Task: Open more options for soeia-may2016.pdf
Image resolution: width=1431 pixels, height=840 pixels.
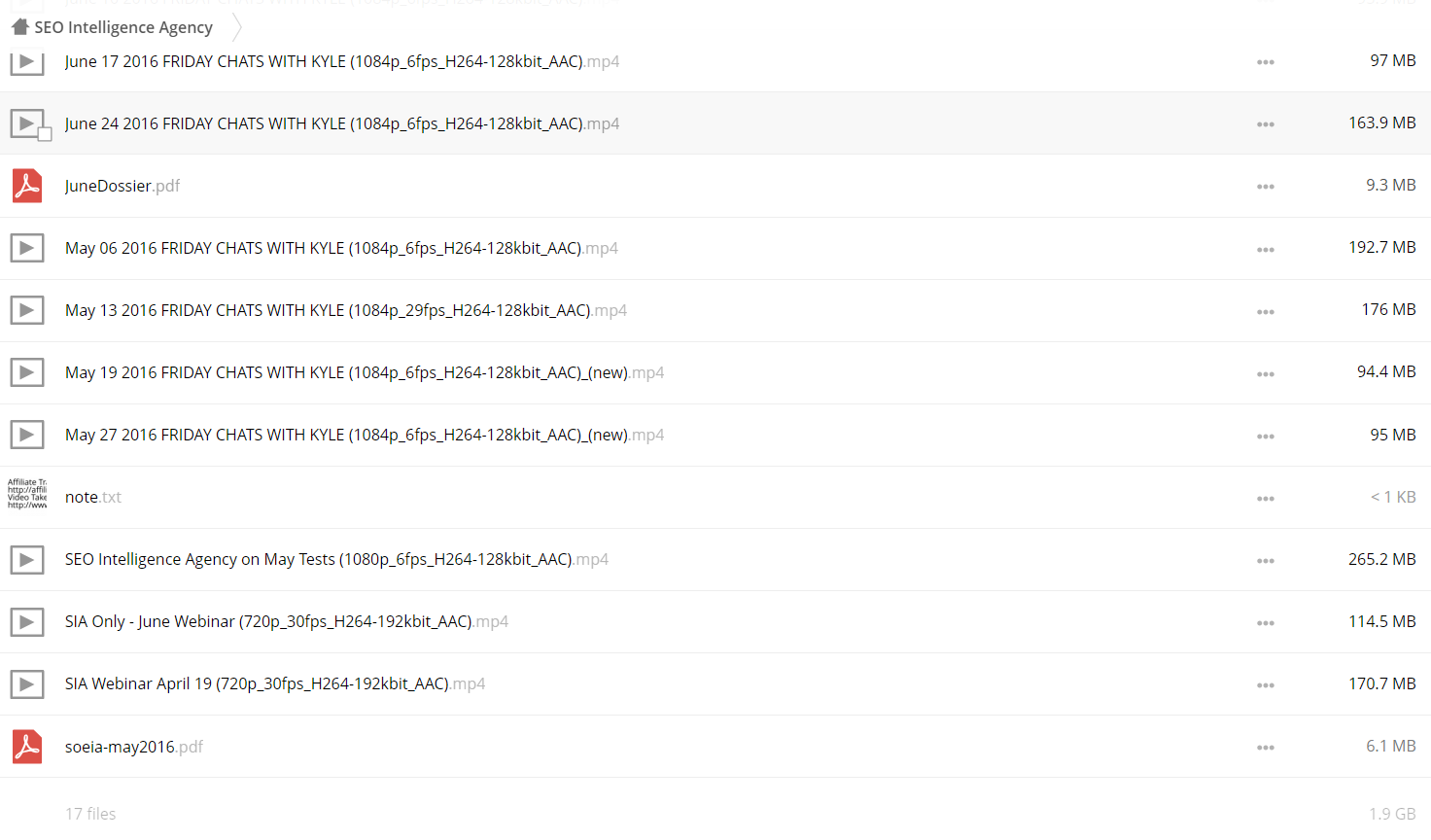Action: (x=1265, y=748)
